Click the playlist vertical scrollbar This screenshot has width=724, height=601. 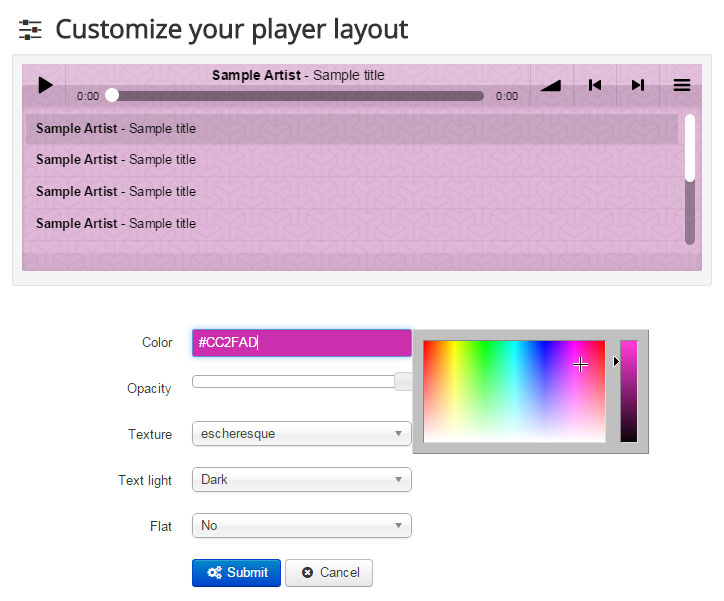[x=690, y=150]
